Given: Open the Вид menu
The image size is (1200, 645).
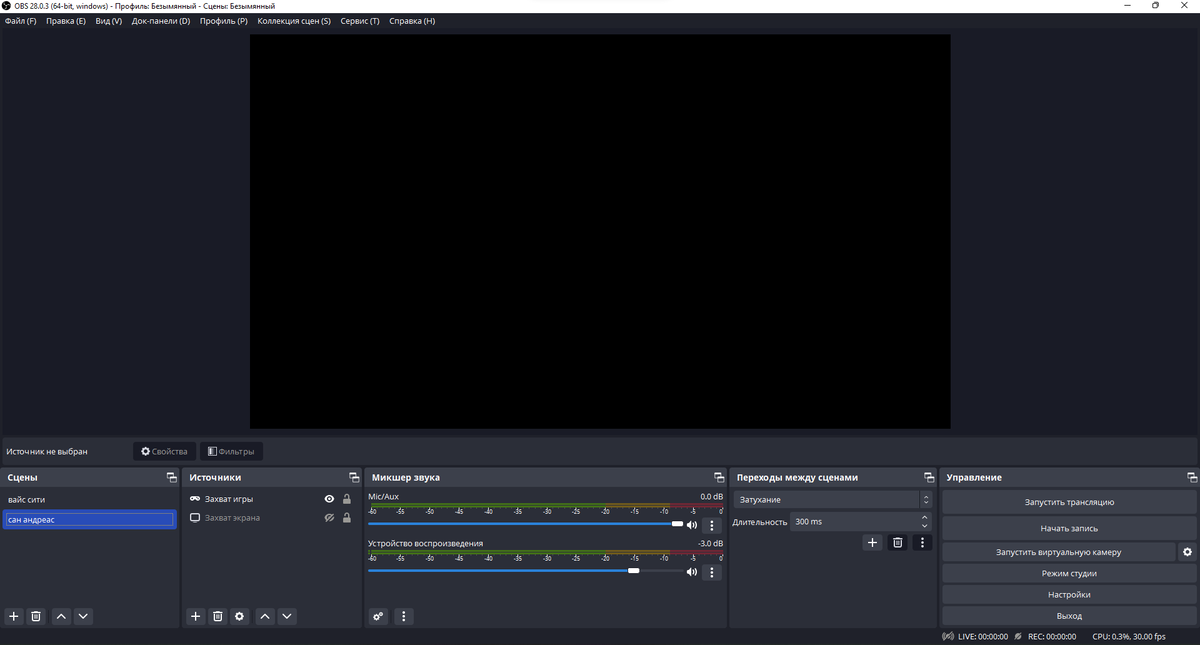Looking at the screenshot, I should coord(109,21).
